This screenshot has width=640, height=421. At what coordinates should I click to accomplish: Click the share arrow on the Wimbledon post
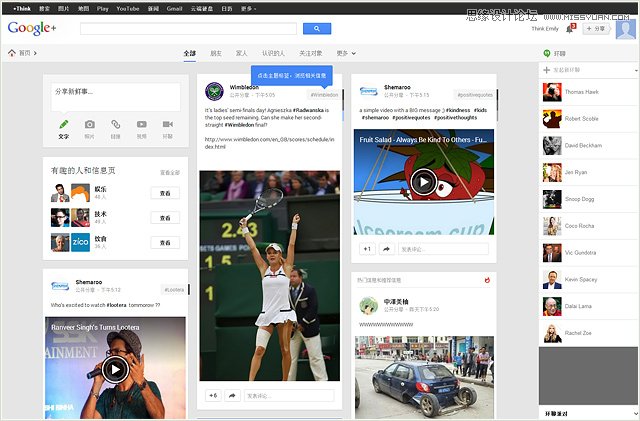click(x=232, y=395)
